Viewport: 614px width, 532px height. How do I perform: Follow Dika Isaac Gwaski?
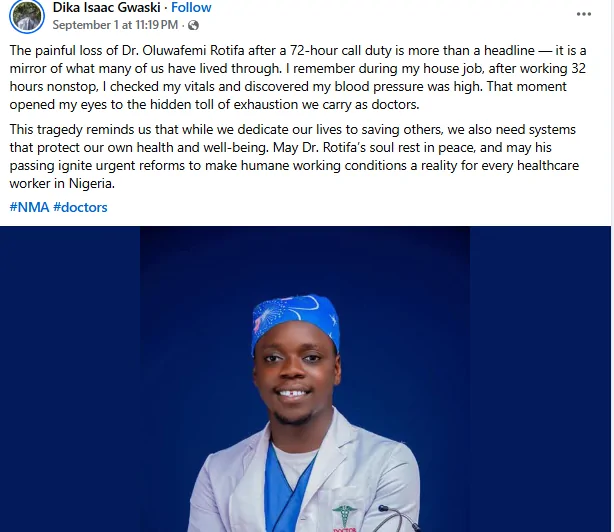(191, 7)
